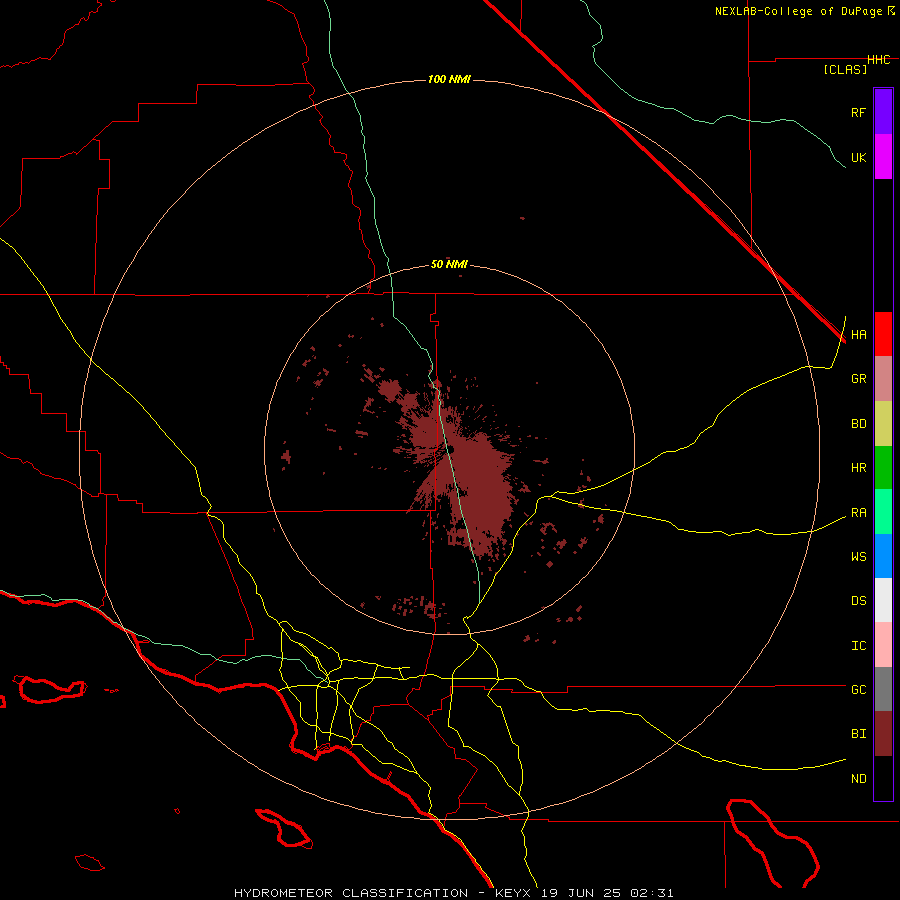Click the BD legend label
Screen dimensions: 900x900
pos(859,424)
